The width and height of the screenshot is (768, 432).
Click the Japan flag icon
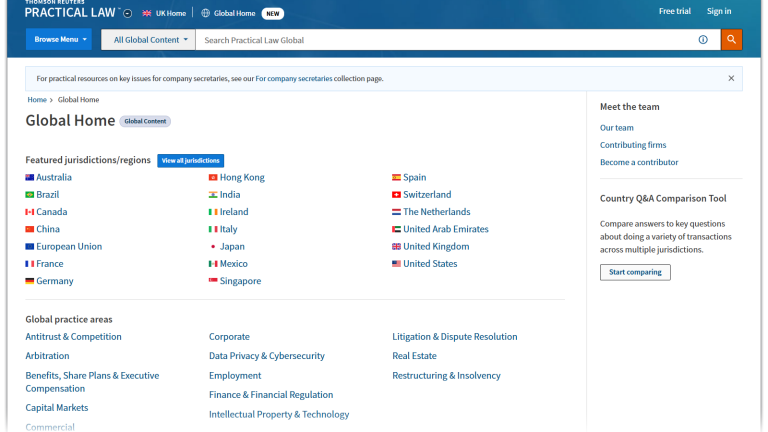tap(213, 247)
